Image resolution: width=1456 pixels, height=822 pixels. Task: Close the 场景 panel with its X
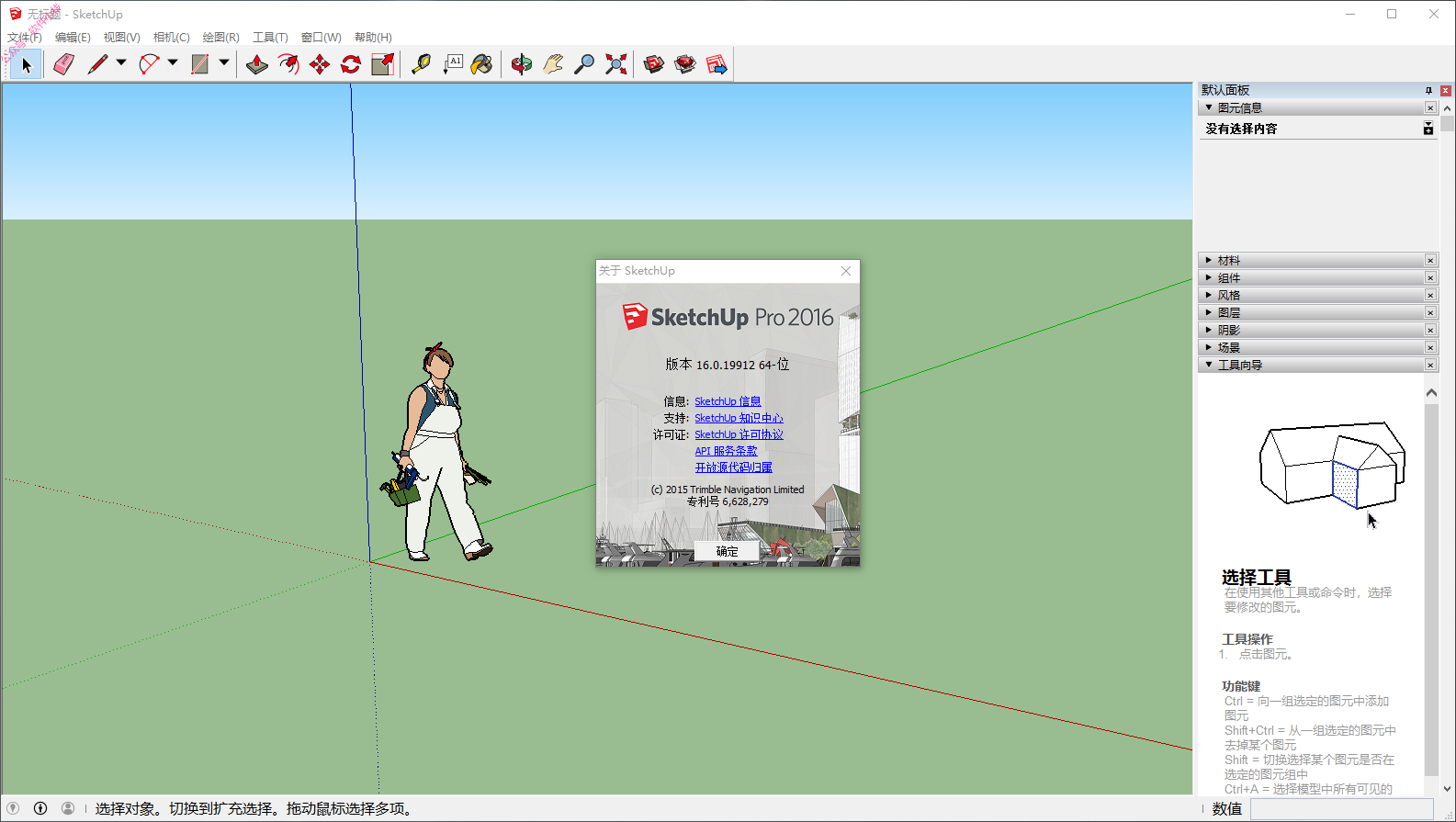pyautogui.click(x=1430, y=347)
